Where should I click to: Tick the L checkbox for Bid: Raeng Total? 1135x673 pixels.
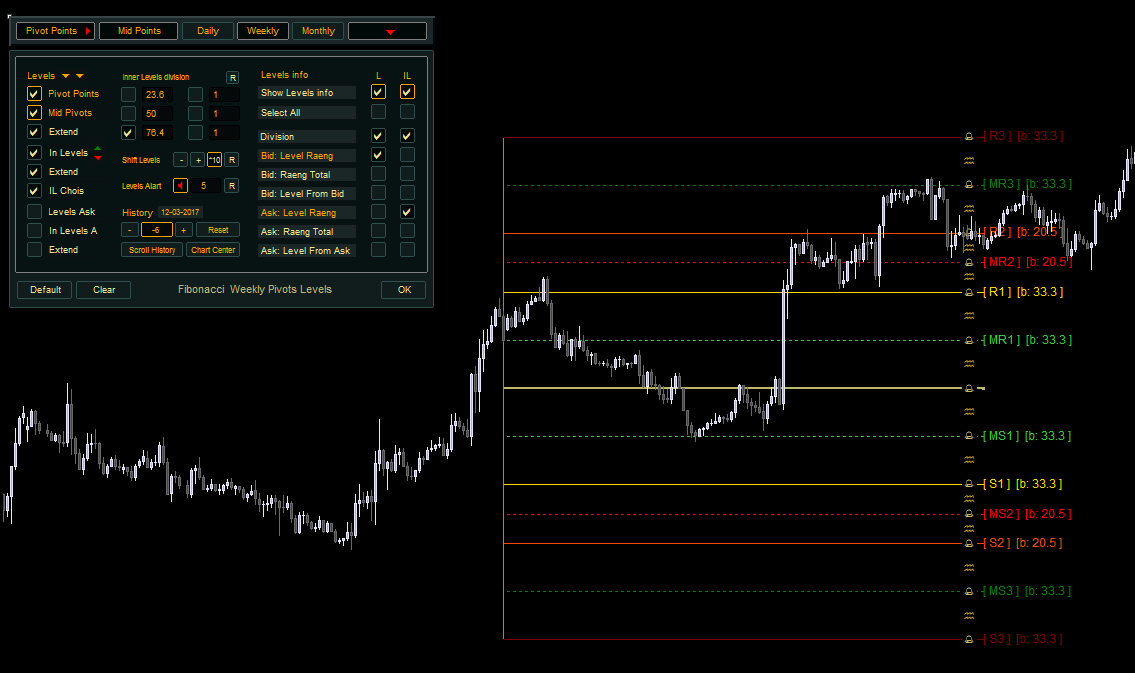[378, 174]
